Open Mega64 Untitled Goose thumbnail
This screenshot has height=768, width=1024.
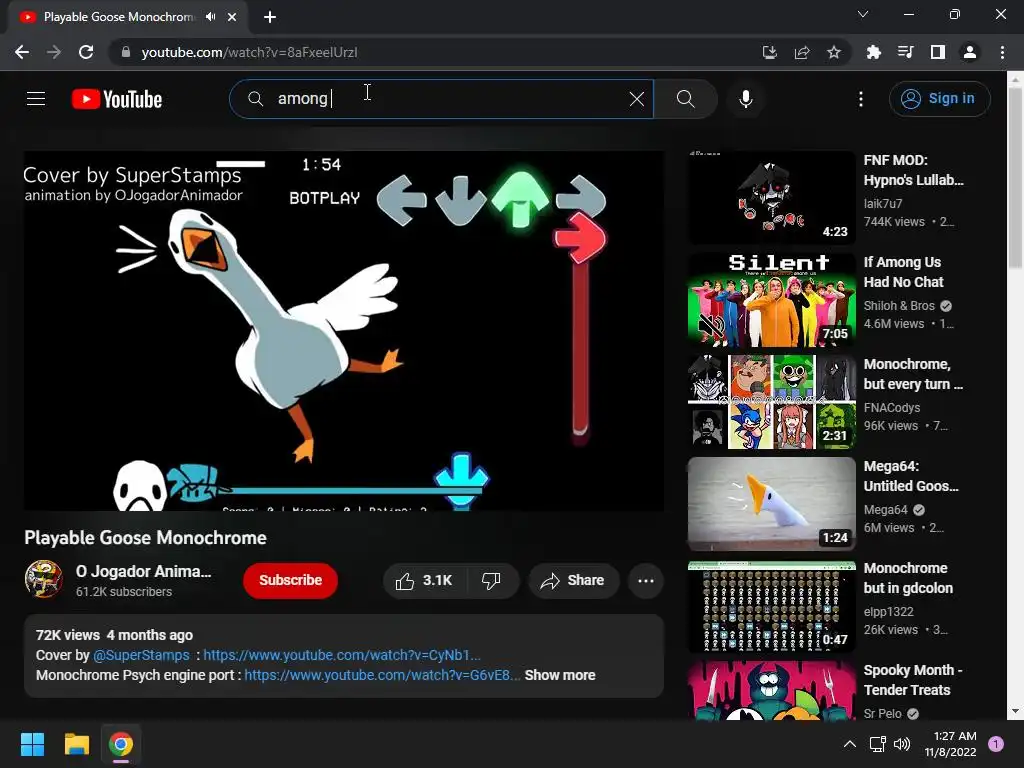coord(771,504)
